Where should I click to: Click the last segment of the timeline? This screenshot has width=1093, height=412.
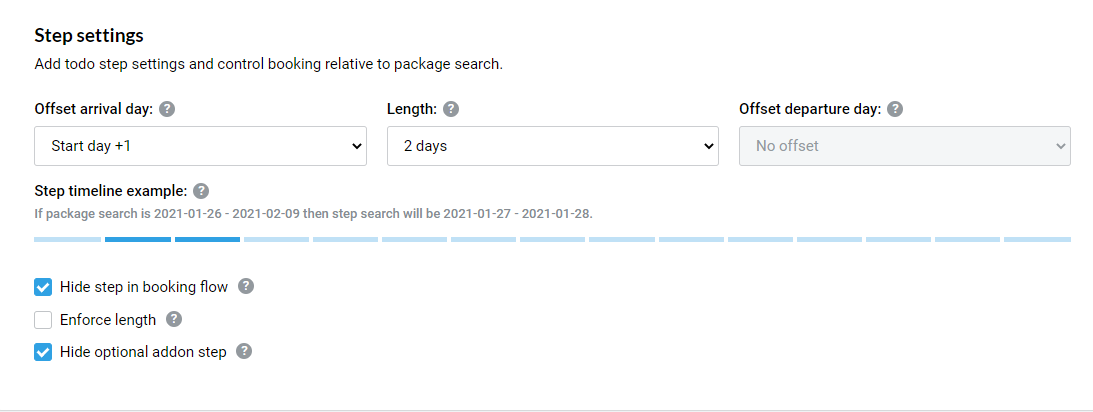click(1037, 240)
